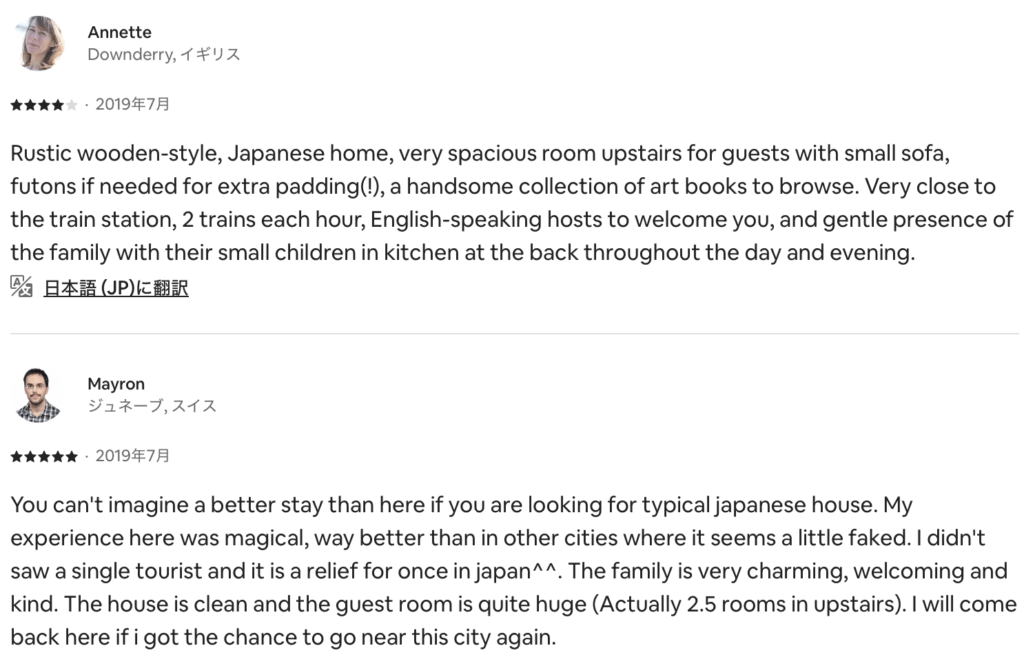Screen dimensions: 1024x657
Task: Translate Annette's review via 日本語 (JP)に翻訳 link
Action: (116, 288)
